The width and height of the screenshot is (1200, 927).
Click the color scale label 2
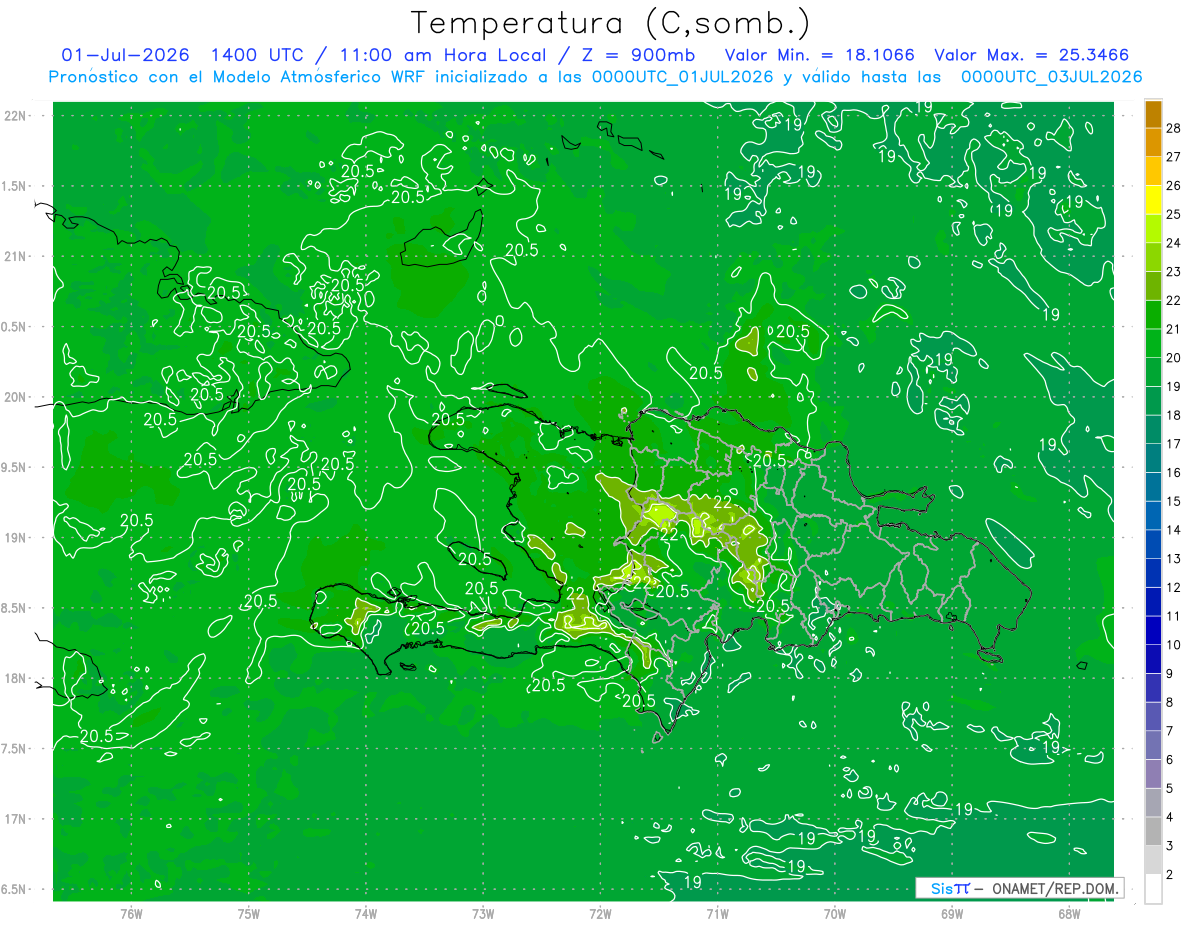pos(1171,874)
